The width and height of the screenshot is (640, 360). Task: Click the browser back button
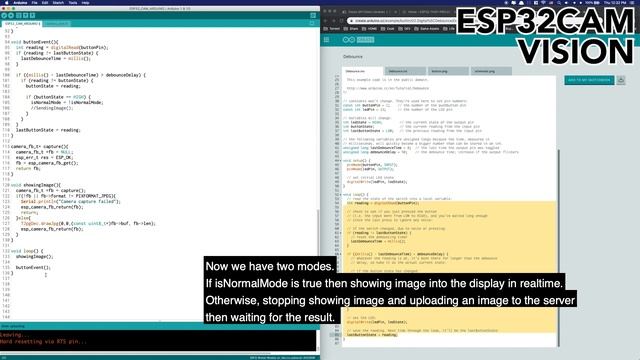tap(326, 20)
